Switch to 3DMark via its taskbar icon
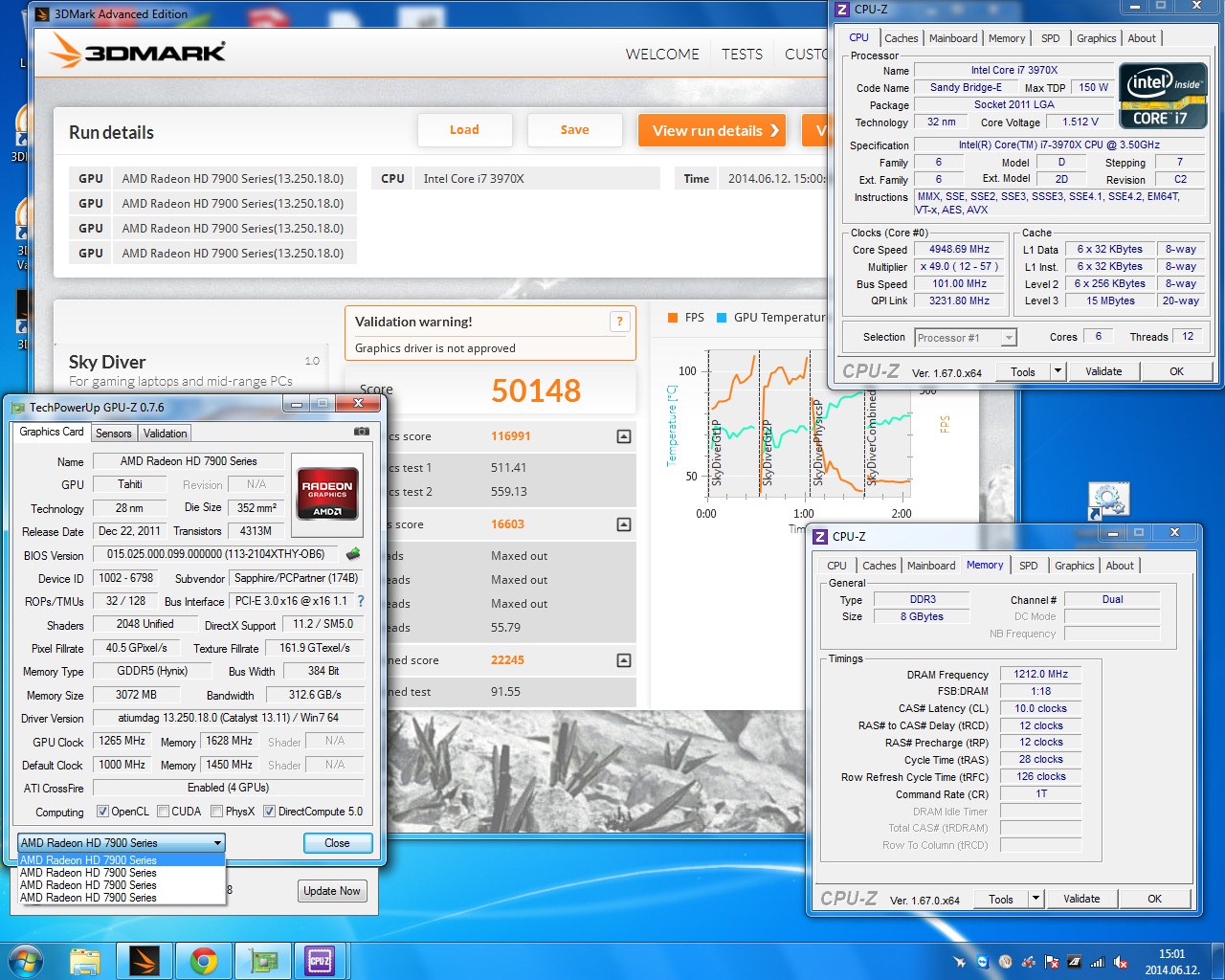The height and width of the screenshot is (980, 1225). click(x=145, y=960)
